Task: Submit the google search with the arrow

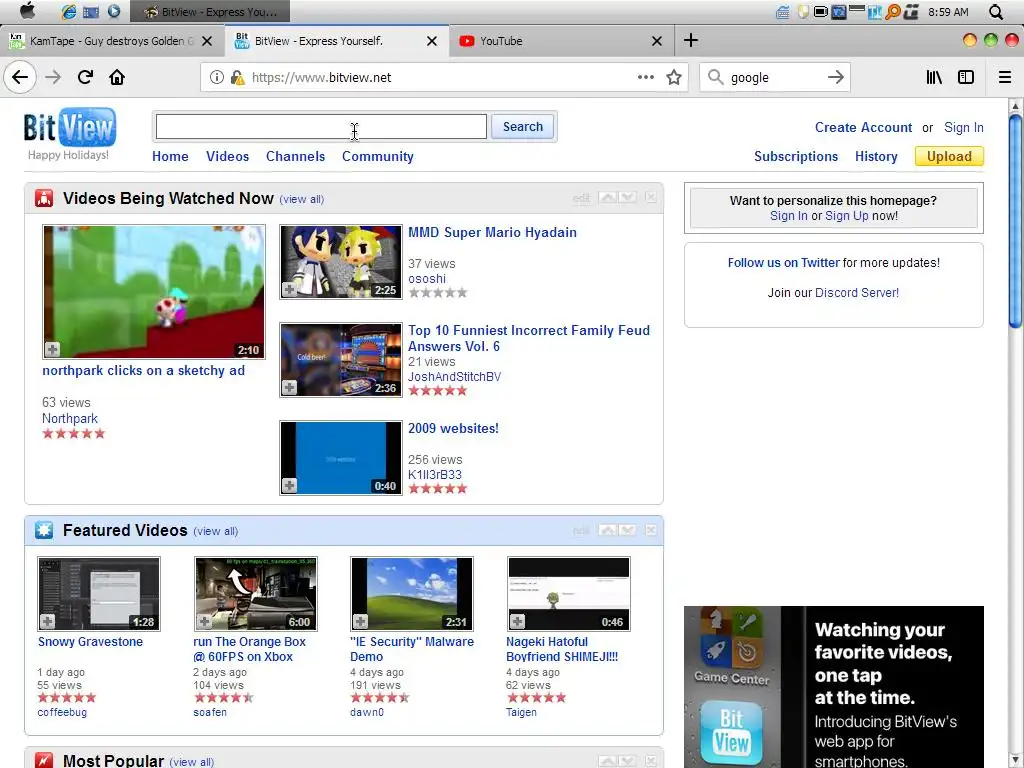Action: click(835, 78)
